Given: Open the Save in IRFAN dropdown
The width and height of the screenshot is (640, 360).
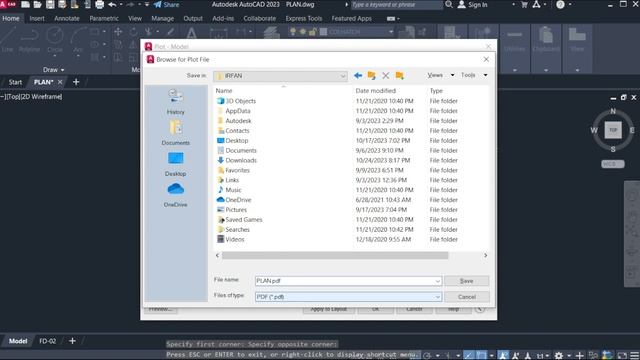Looking at the screenshot, I should (x=280, y=76).
